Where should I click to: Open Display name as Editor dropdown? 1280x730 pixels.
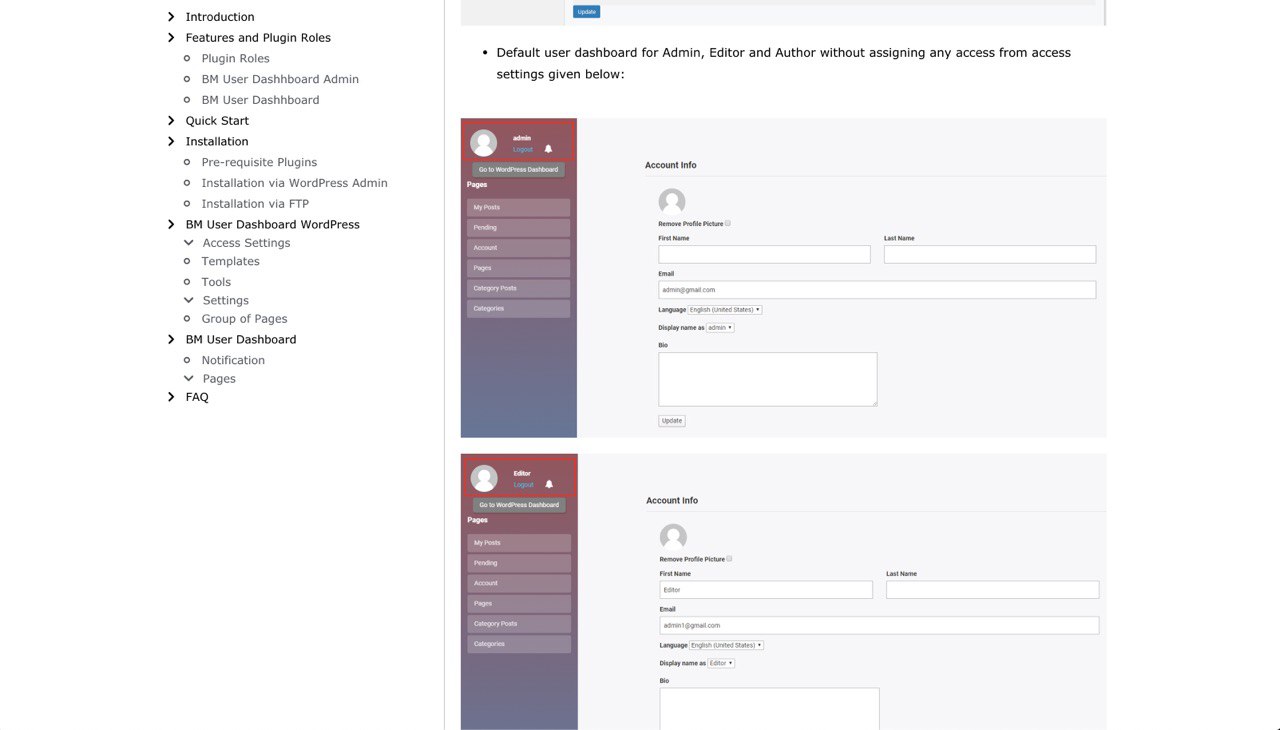coord(721,663)
